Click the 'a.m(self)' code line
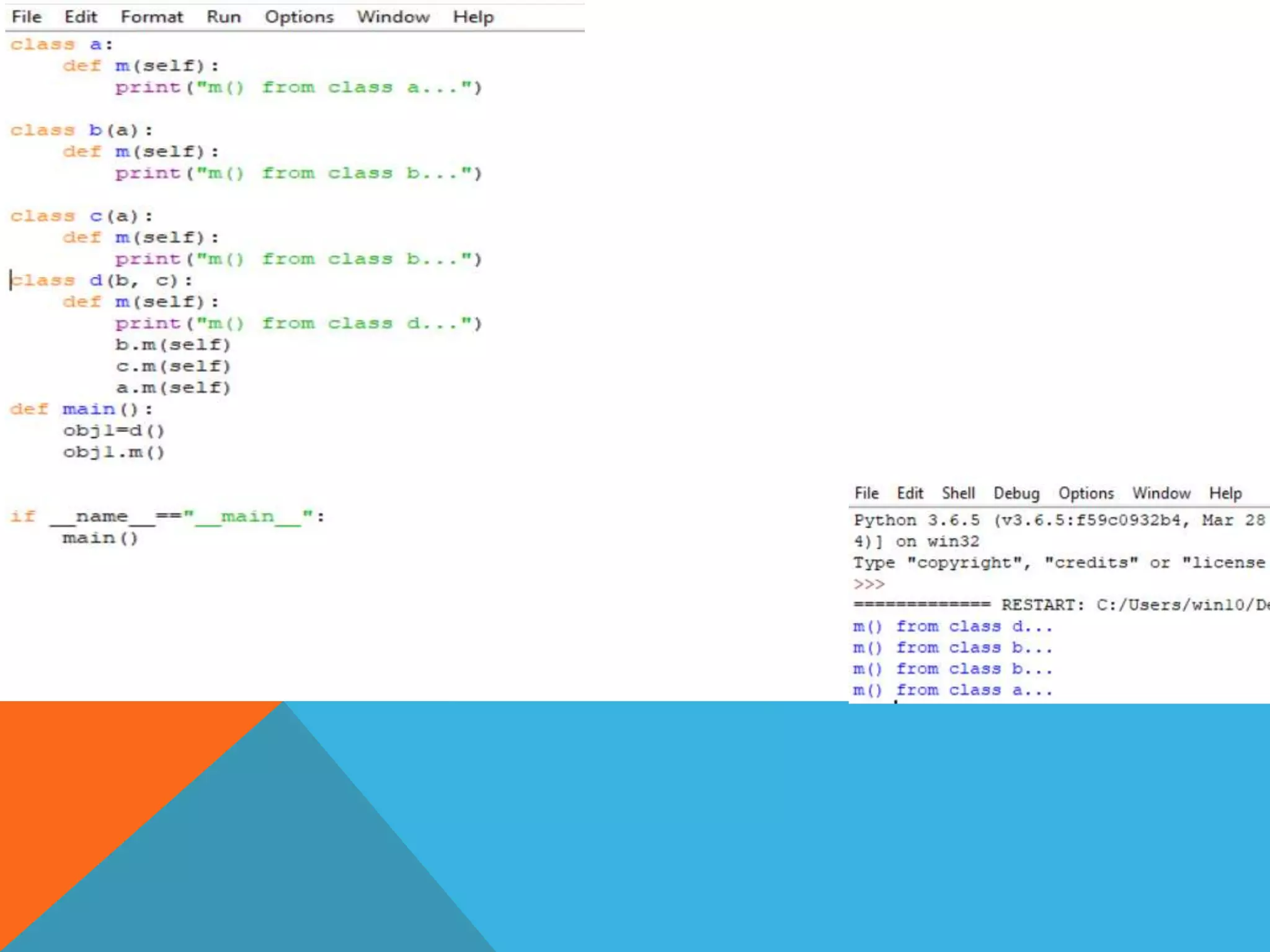This screenshot has height=952, width=1270. click(x=173, y=388)
